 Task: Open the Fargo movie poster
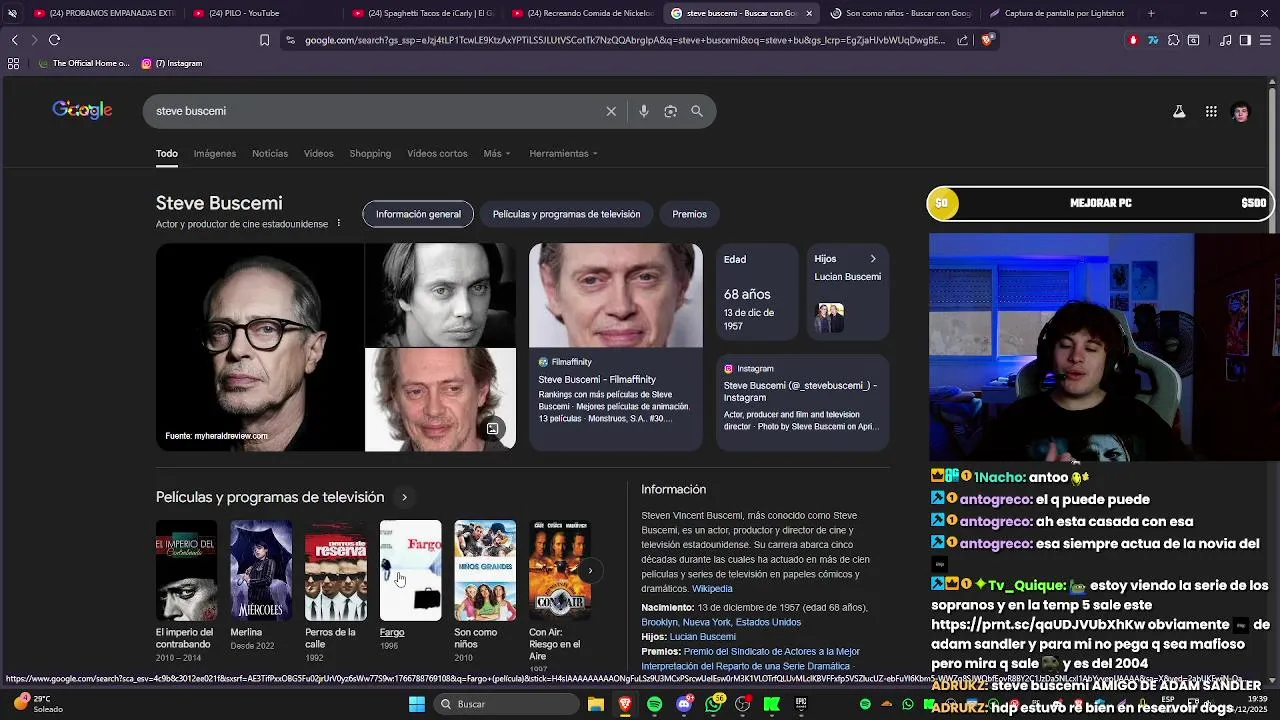click(410, 570)
